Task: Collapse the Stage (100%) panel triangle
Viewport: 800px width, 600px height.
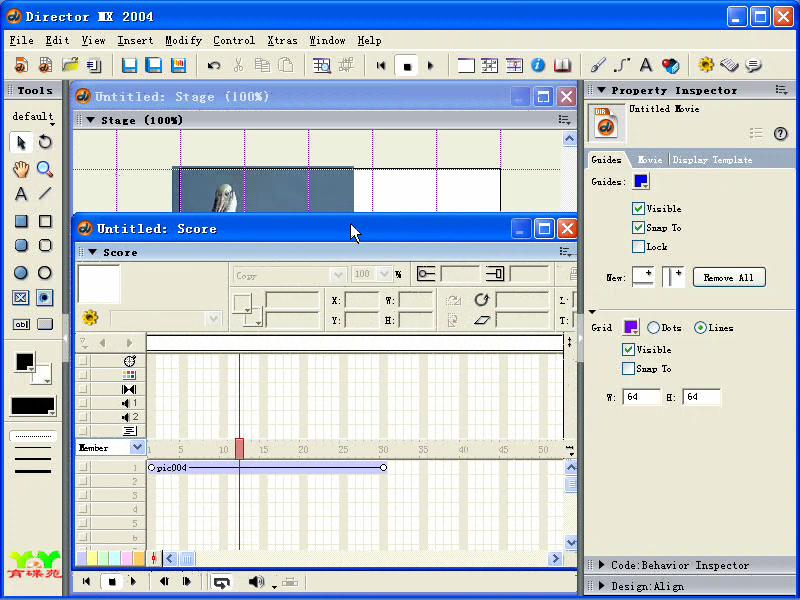Action: point(91,120)
